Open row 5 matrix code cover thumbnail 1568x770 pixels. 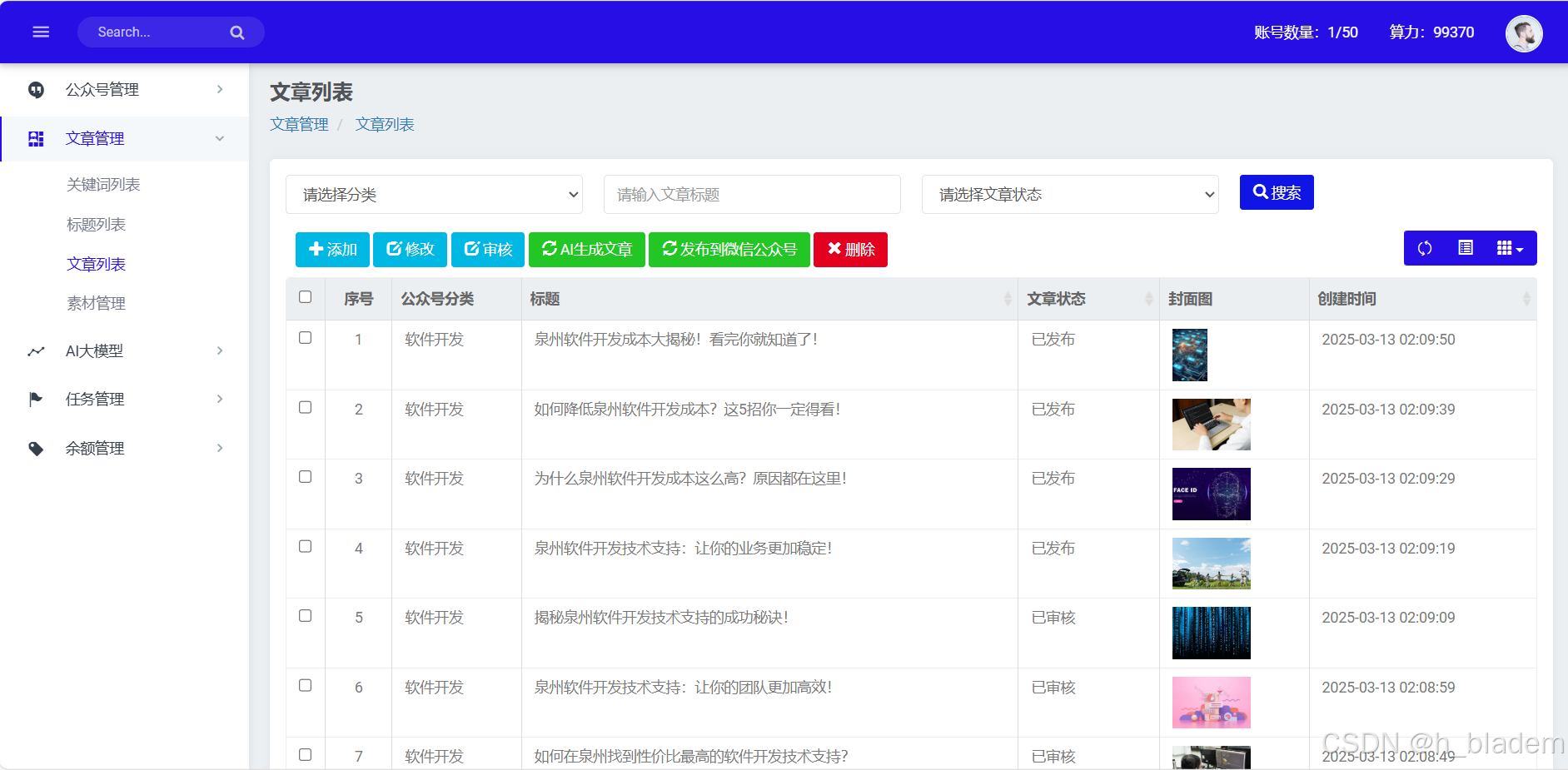(1212, 633)
